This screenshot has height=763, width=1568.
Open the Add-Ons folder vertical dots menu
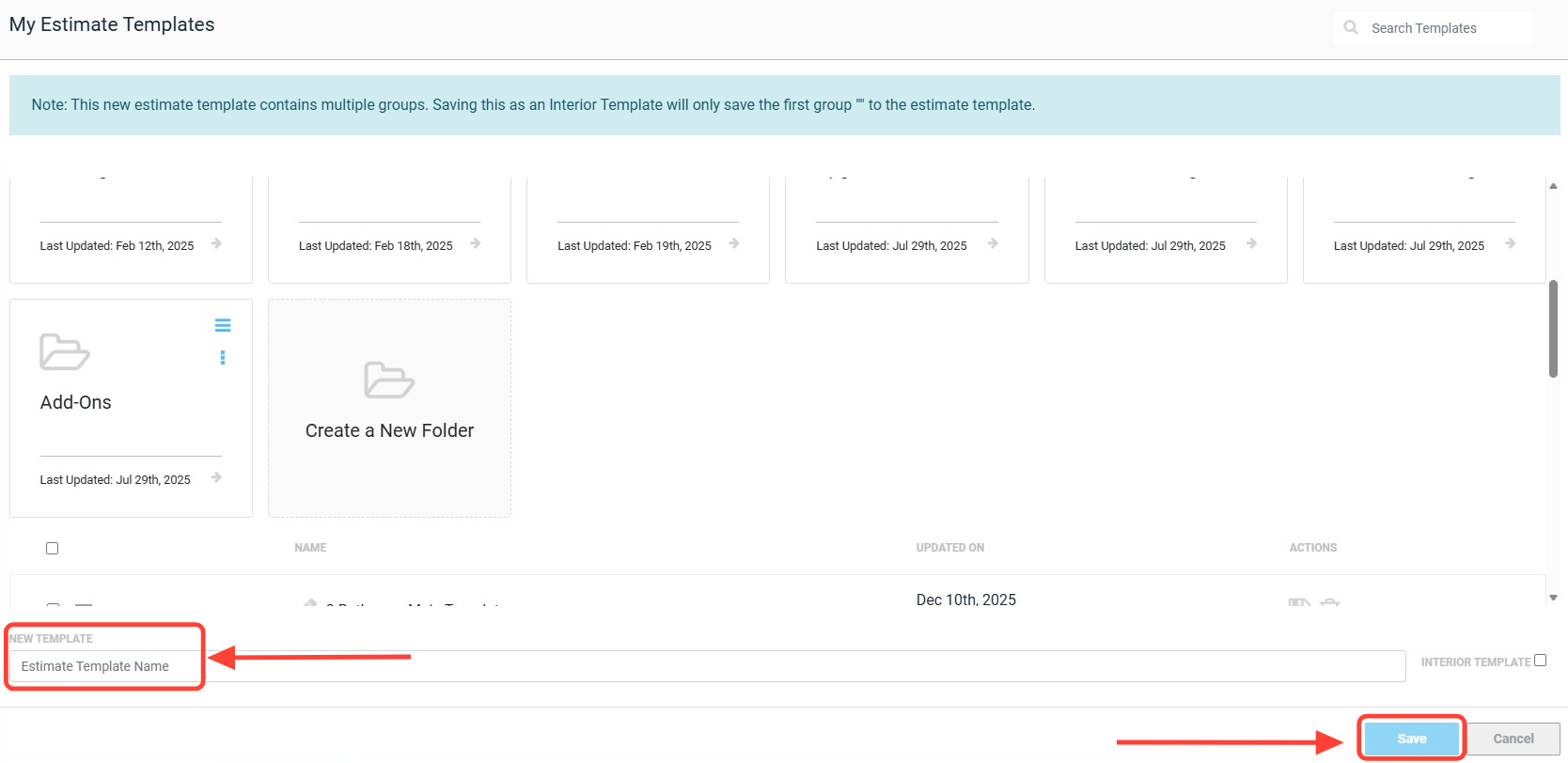[x=223, y=357]
